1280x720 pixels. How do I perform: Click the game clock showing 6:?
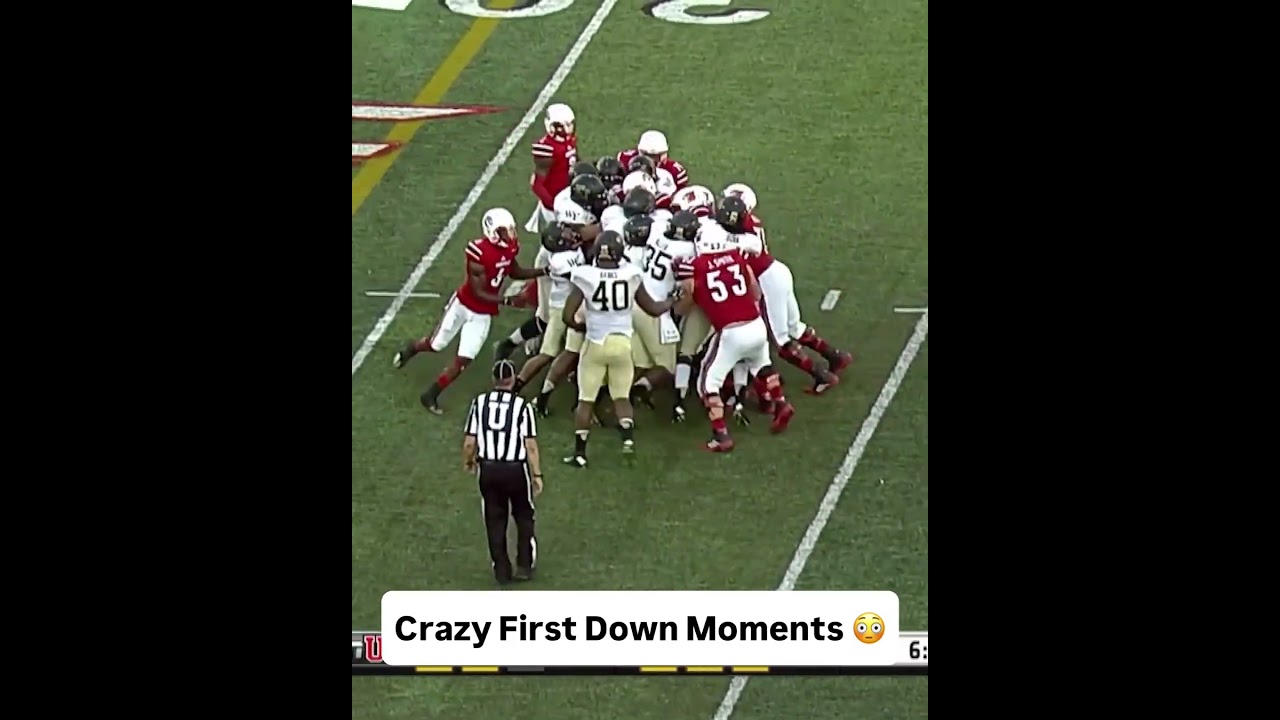(x=917, y=651)
